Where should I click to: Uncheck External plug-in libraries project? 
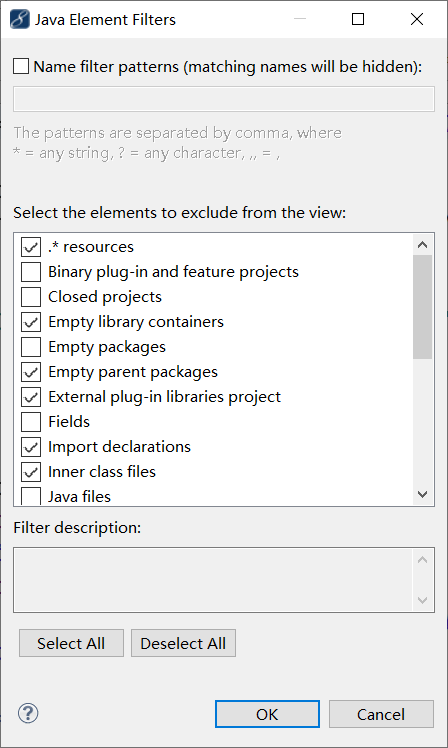click(x=31, y=397)
